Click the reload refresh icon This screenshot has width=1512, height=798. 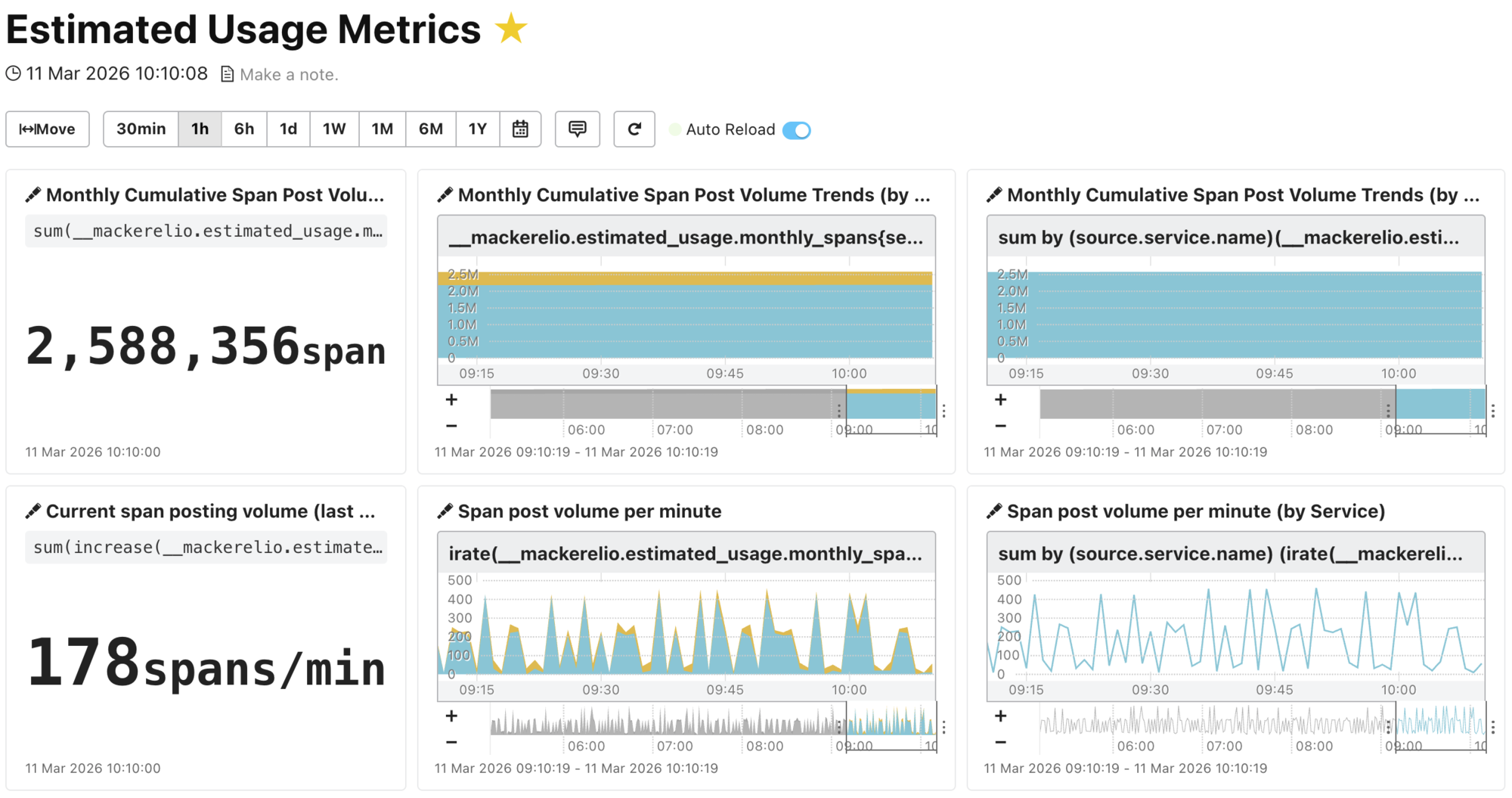tap(634, 129)
